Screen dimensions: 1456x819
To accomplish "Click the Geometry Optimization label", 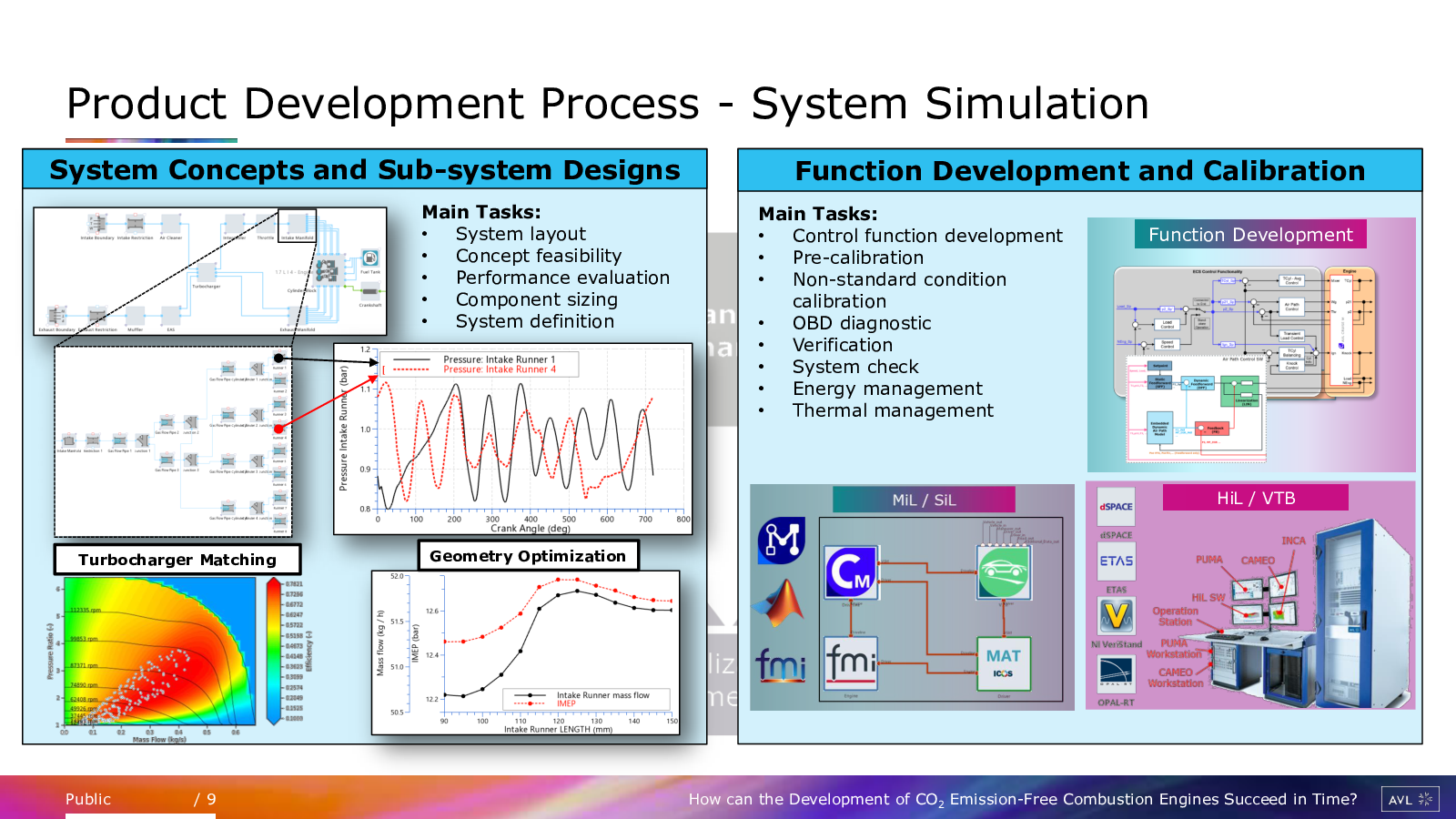I will coord(528,556).
